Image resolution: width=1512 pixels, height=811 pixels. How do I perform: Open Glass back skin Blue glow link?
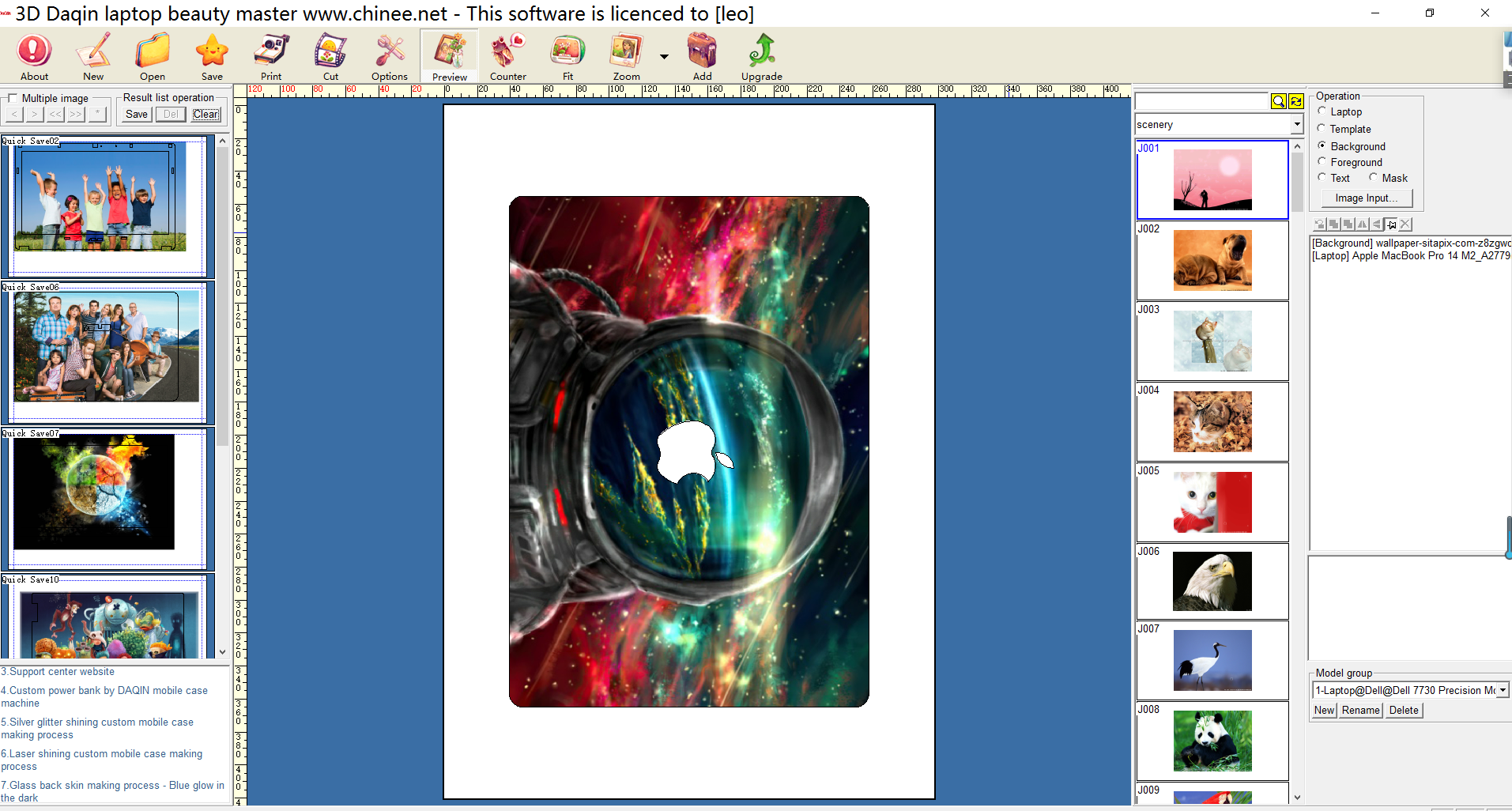pos(113,791)
